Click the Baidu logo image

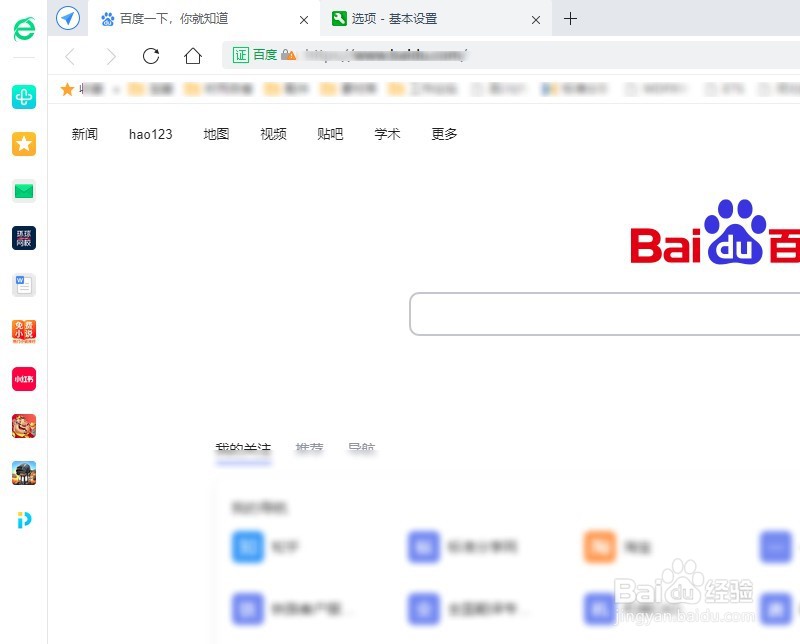tap(715, 232)
